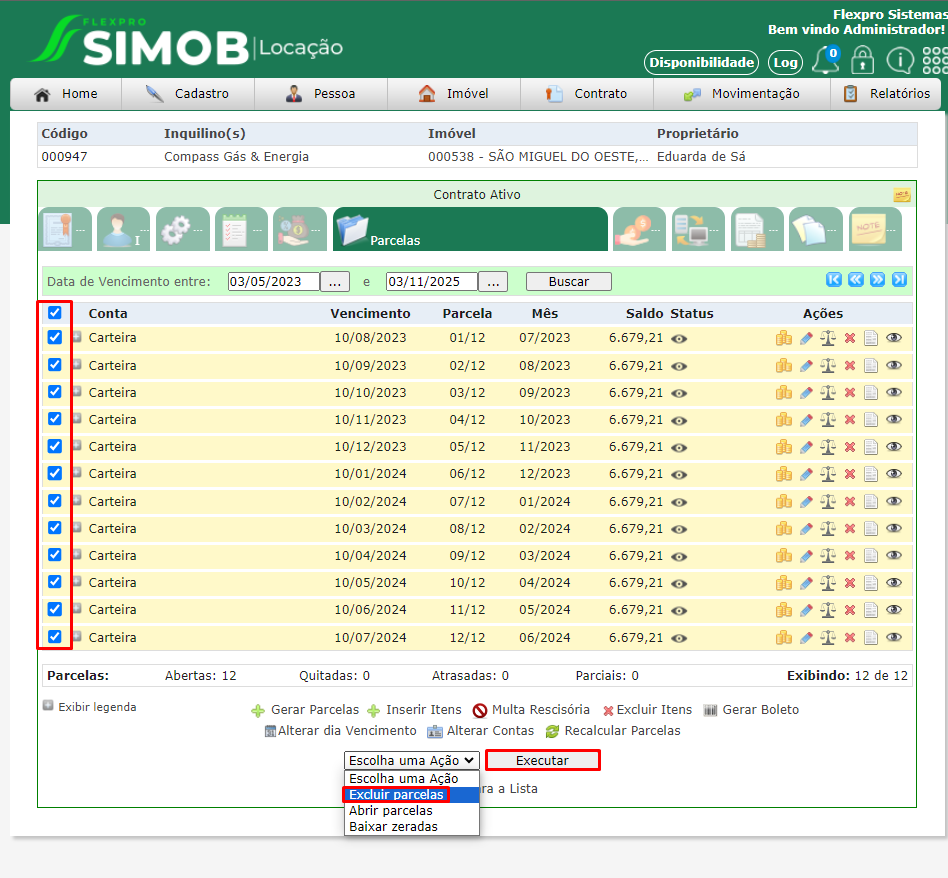The width and height of the screenshot is (948, 878).
Task: Click the Disponibilidade button
Action: (701, 62)
